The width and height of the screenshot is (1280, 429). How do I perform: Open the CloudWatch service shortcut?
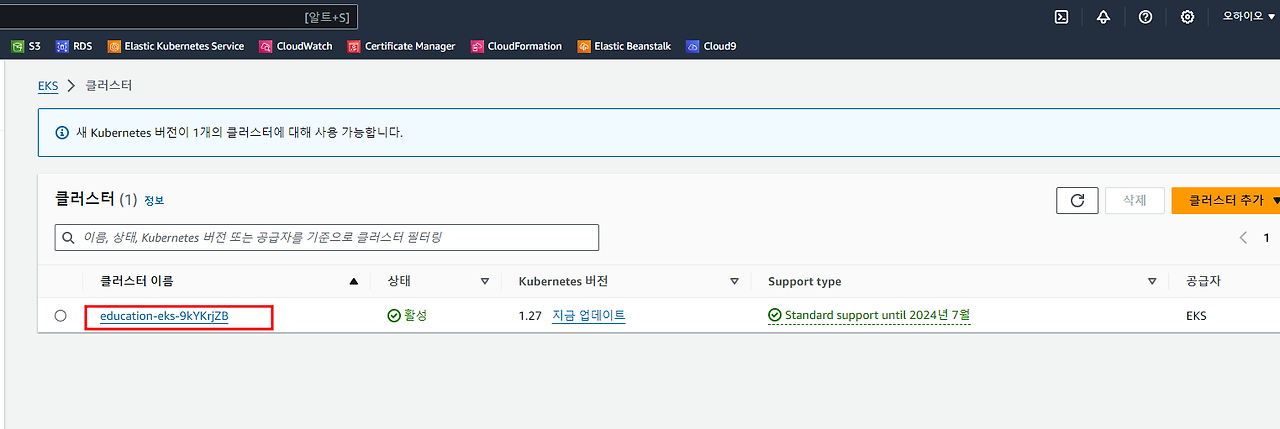tap(296, 46)
